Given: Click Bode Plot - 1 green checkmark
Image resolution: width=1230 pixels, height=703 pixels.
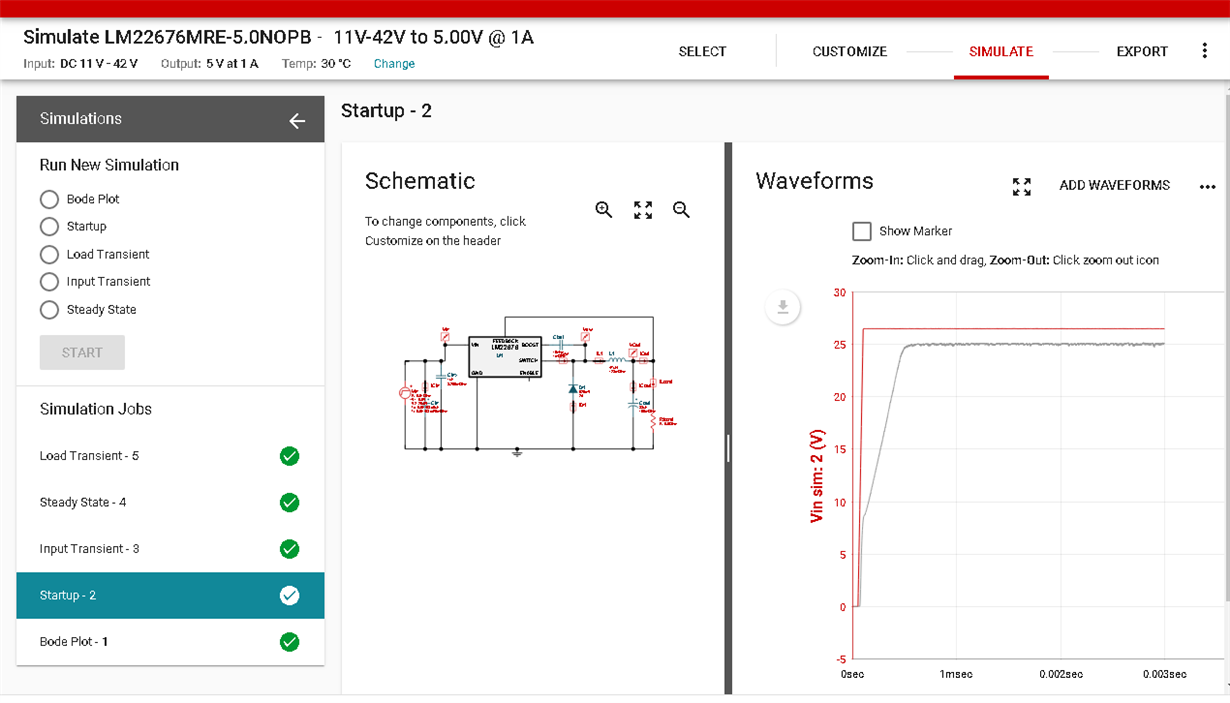Looking at the screenshot, I should click(289, 642).
